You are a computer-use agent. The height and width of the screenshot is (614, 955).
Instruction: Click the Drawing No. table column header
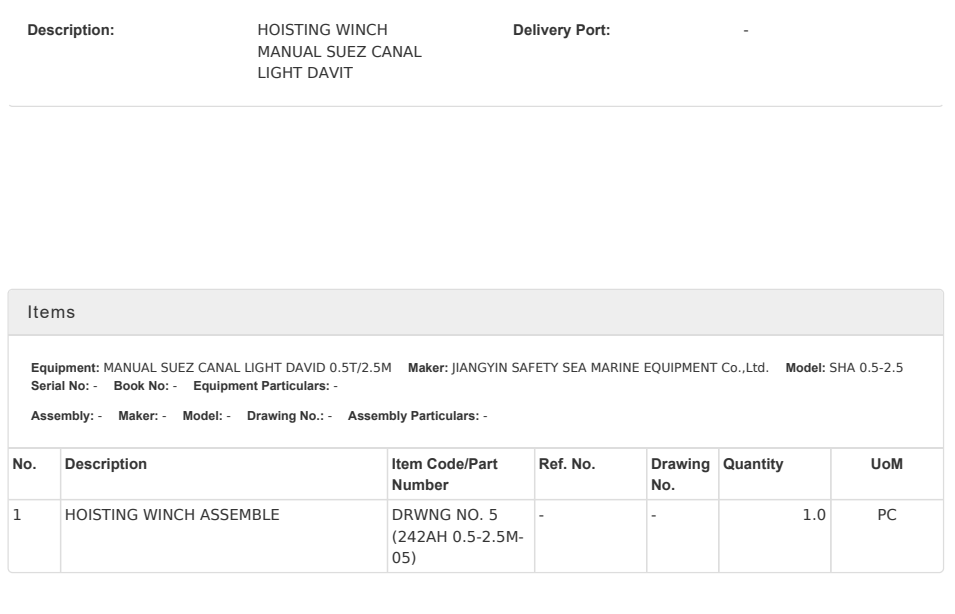679,474
